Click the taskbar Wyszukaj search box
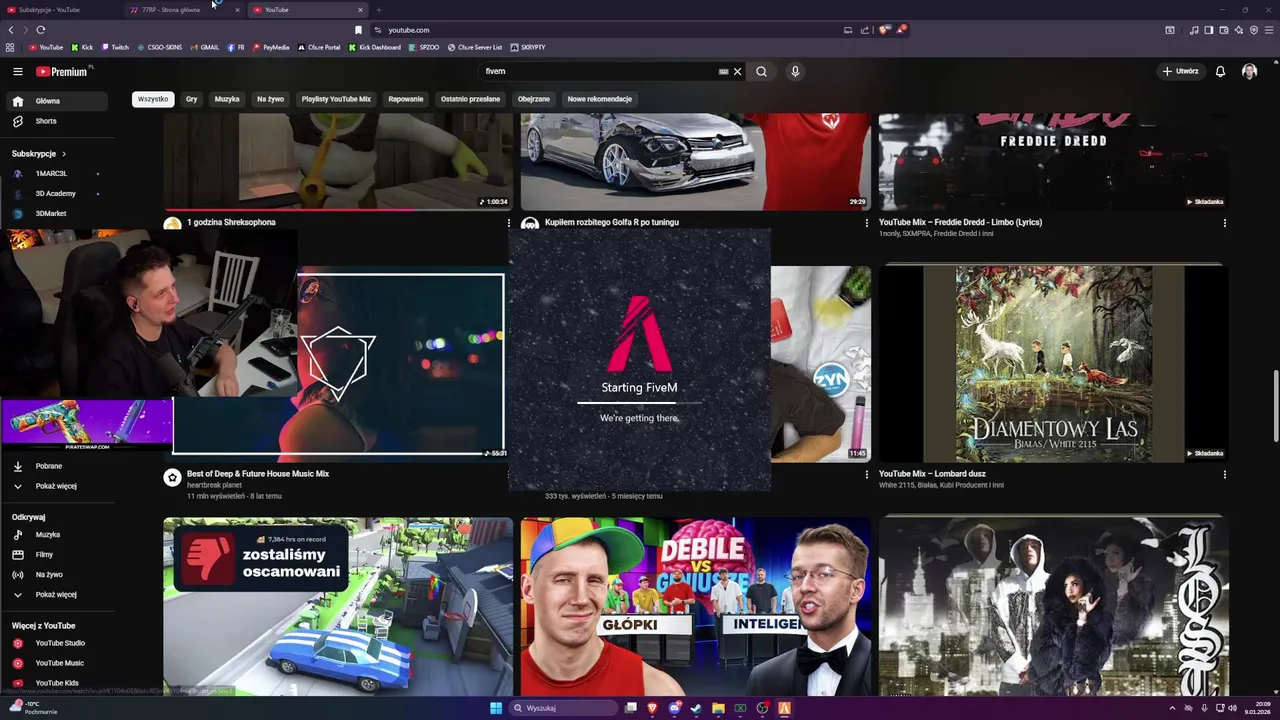 (562, 708)
